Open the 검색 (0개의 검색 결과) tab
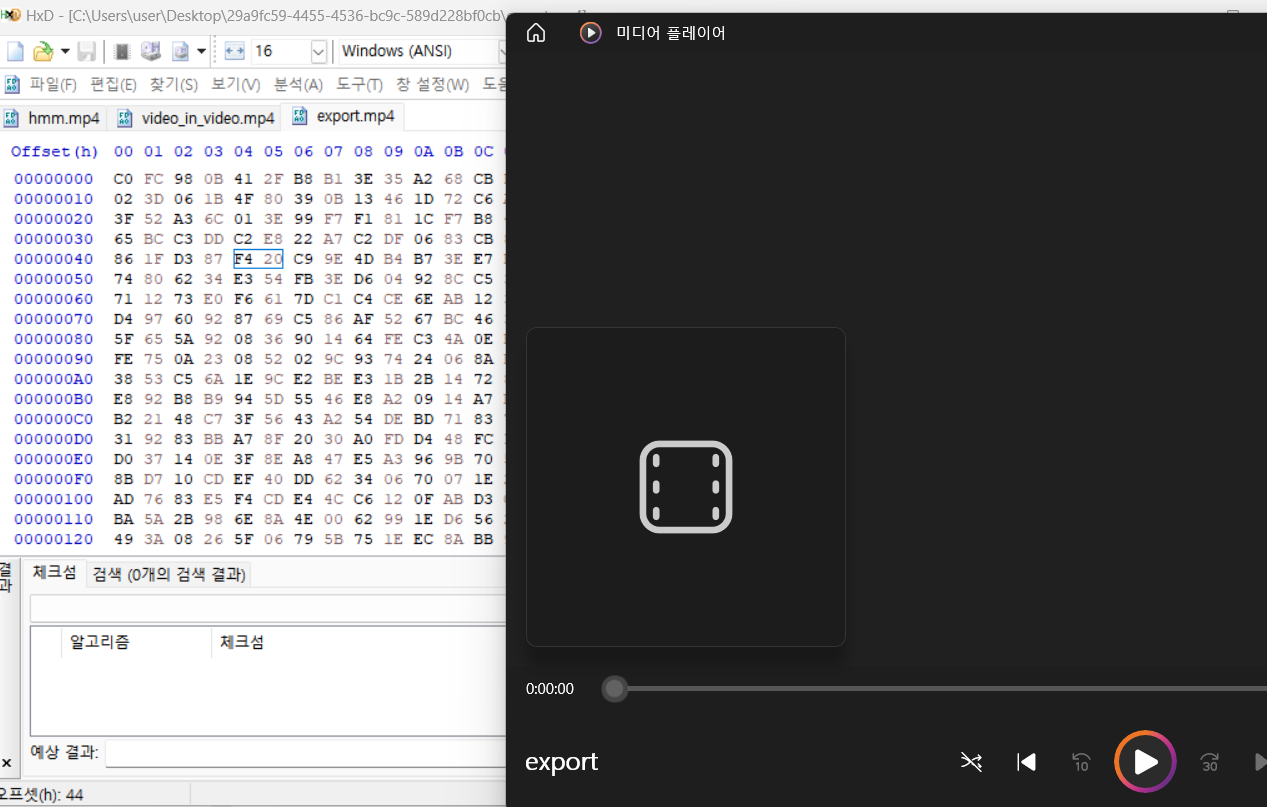 click(168, 575)
